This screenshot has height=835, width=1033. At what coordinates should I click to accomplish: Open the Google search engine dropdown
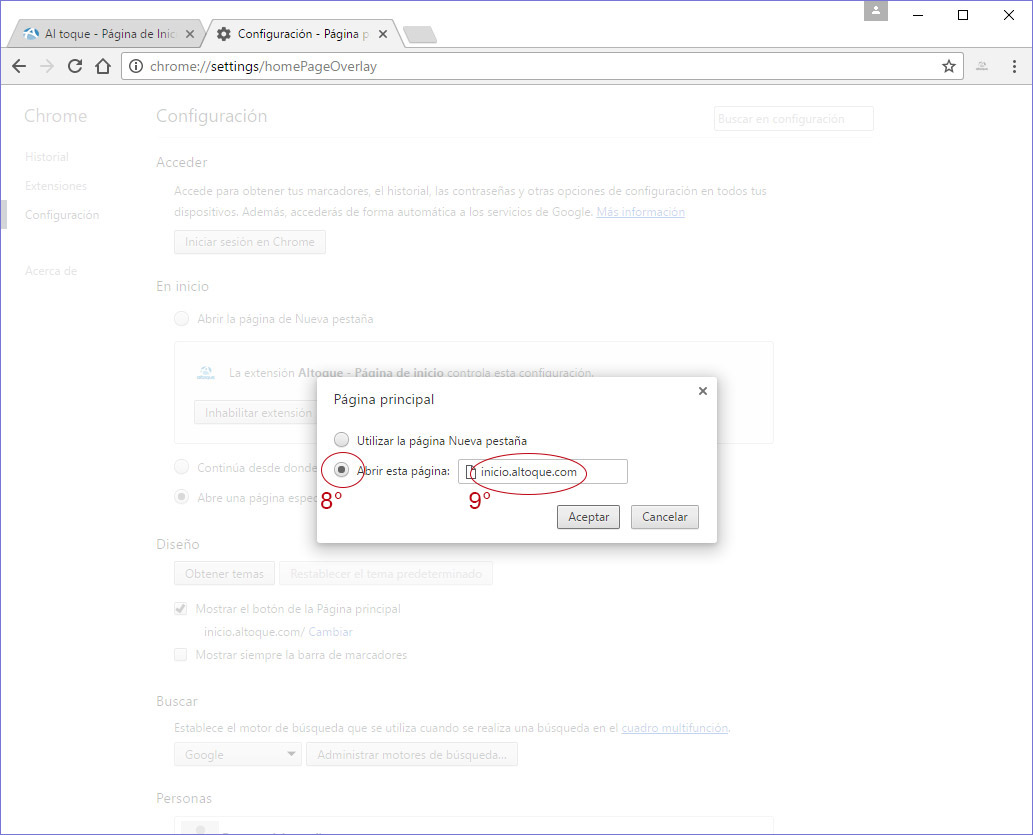(x=237, y=754)
